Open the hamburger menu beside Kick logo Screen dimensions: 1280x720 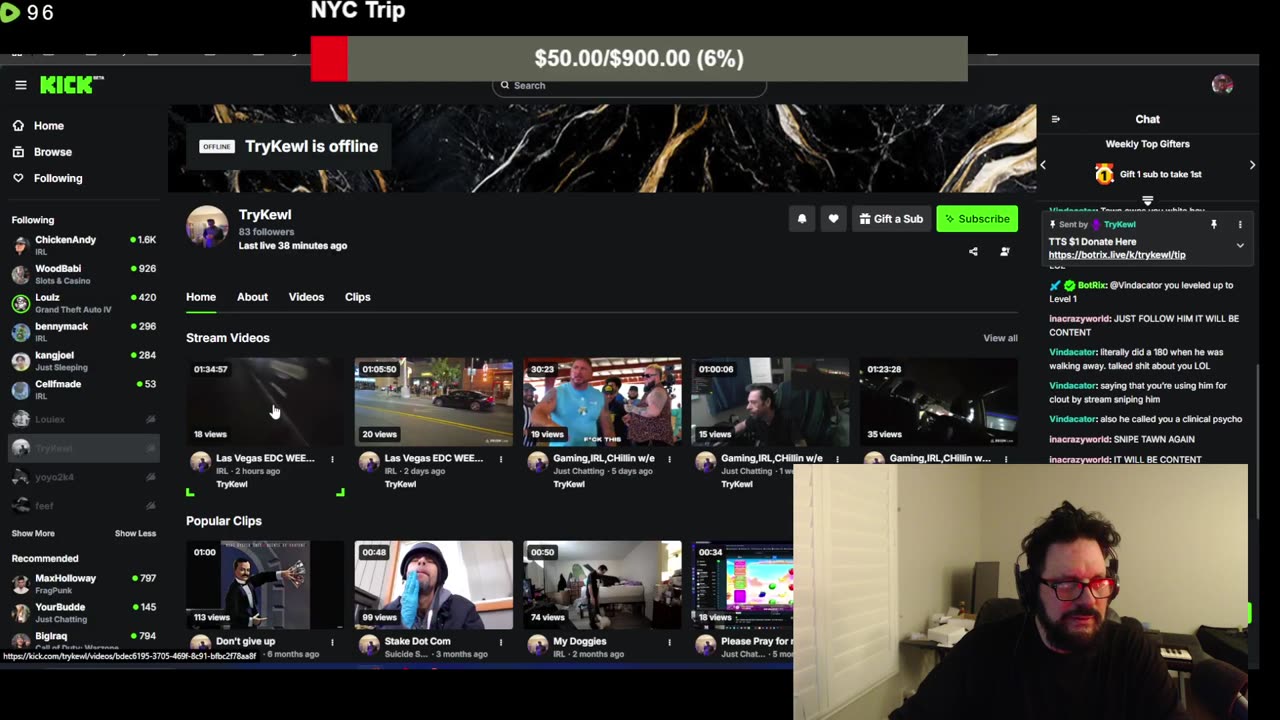tap(20, 85)
